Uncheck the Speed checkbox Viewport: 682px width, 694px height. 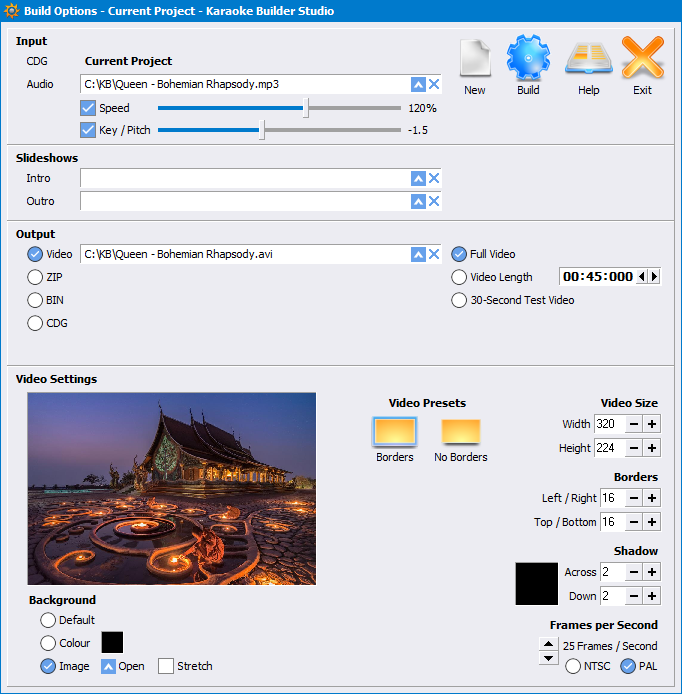(x=88, y=108)
